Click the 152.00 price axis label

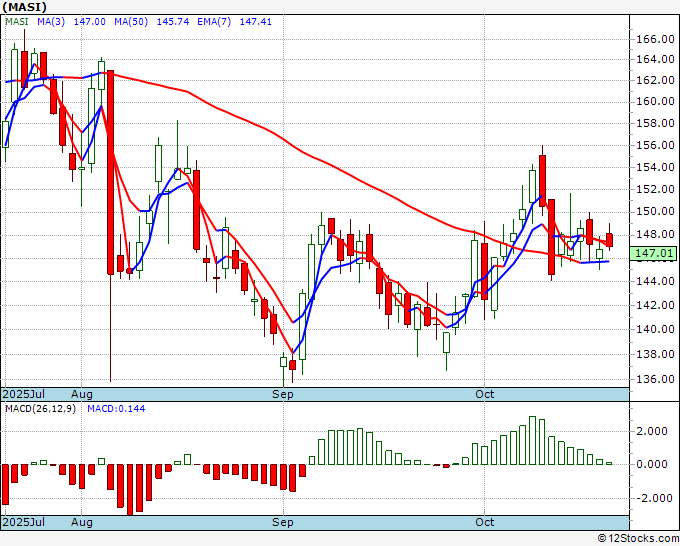[655, 189]
